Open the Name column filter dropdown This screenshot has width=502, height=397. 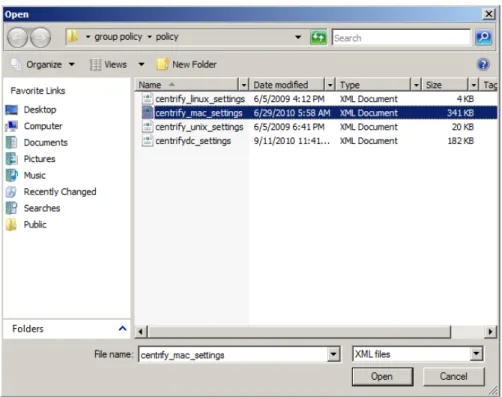tap(244, 85)
